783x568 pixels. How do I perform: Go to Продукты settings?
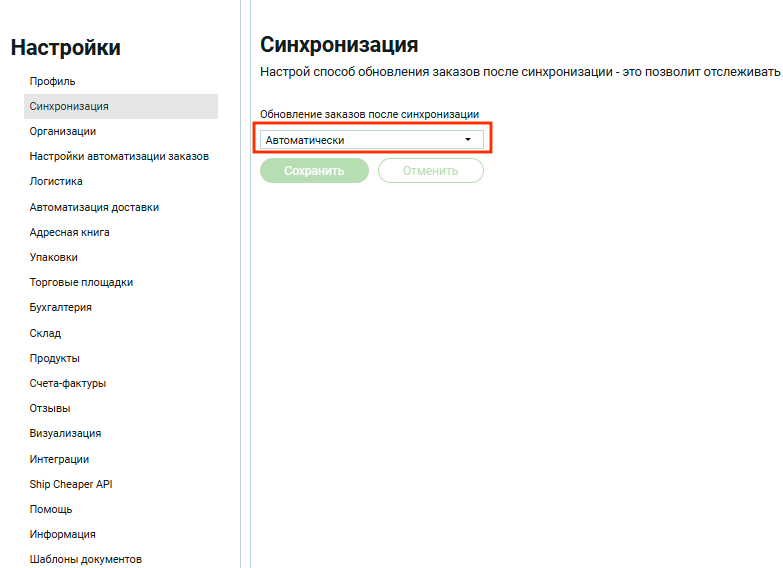(55, 358)
